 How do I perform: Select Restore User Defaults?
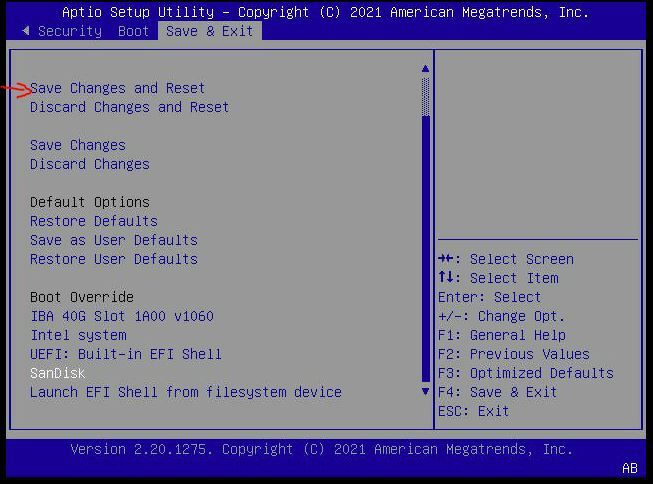click(x=113, y=259)
